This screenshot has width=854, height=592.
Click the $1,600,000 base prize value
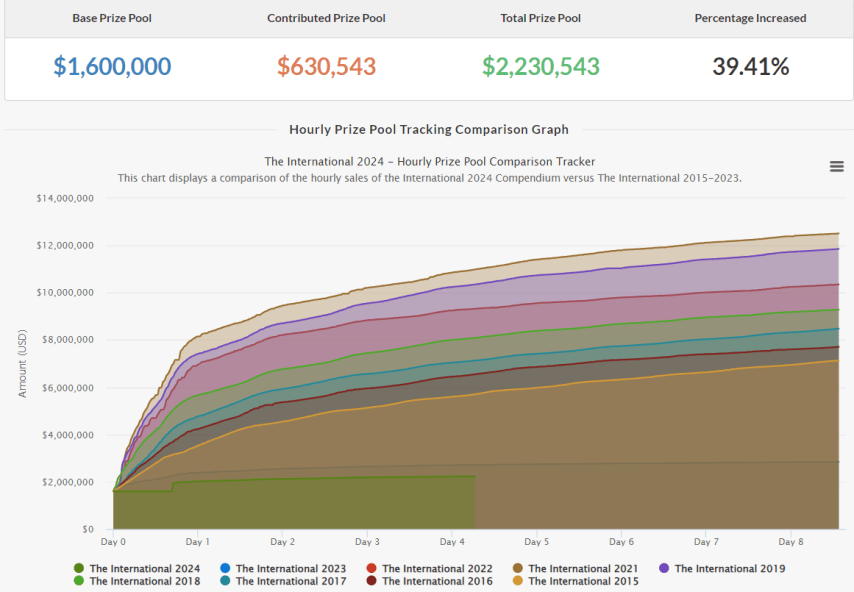112,67
